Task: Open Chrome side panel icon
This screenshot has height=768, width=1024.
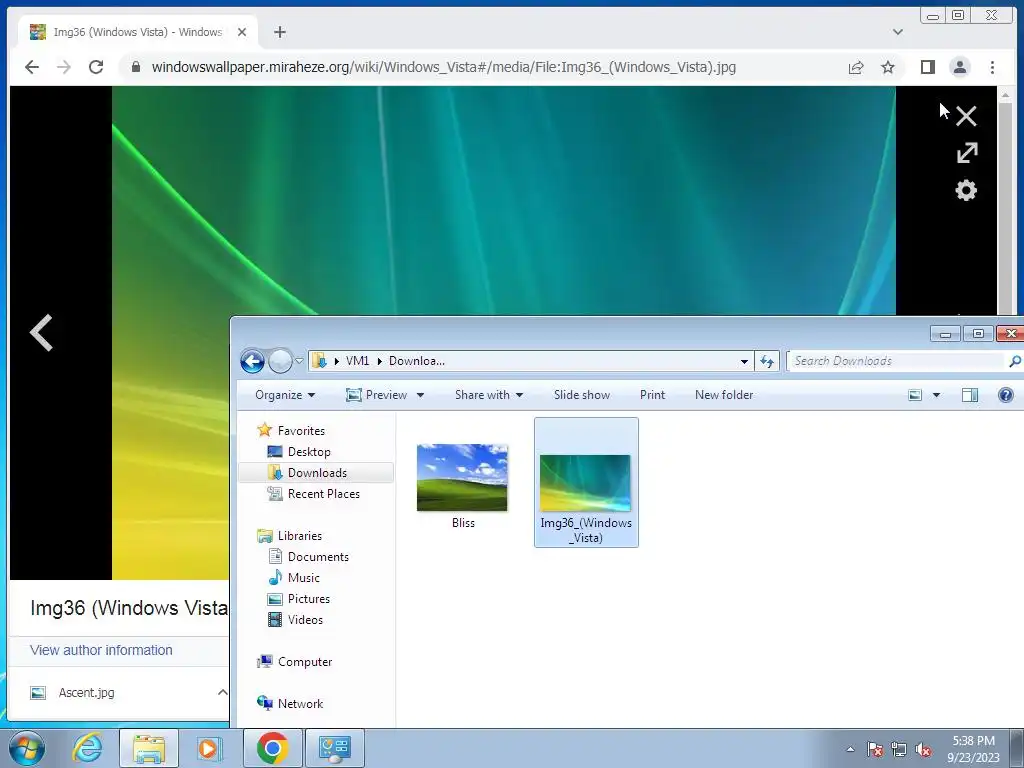Action: click(927, 67)
